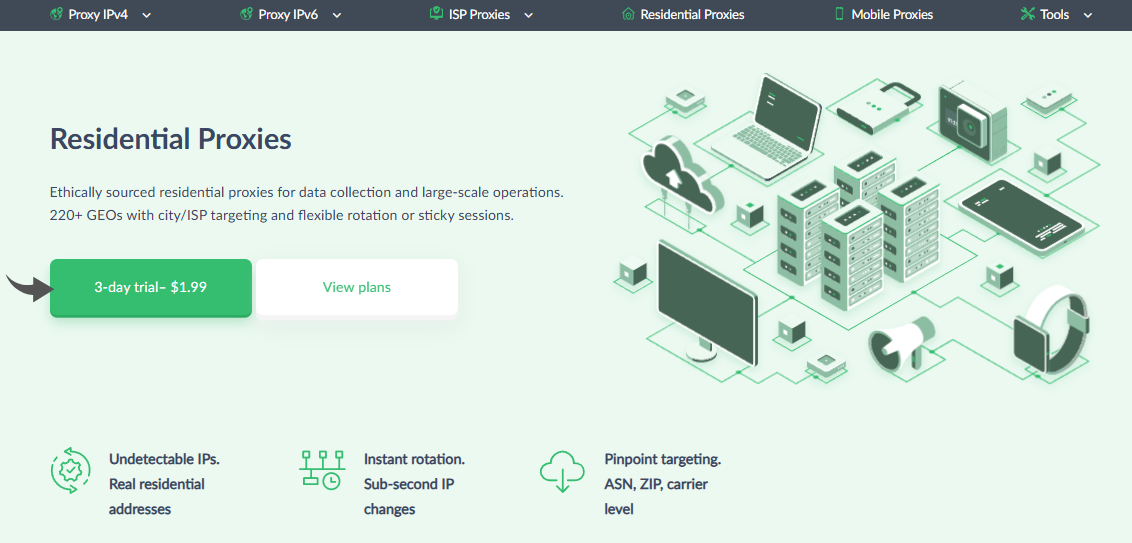Click the ISP Proxies monitor icon
The height and width of the screenshot is (543, 1132).
pyautogui.click(x=435, y=13)
